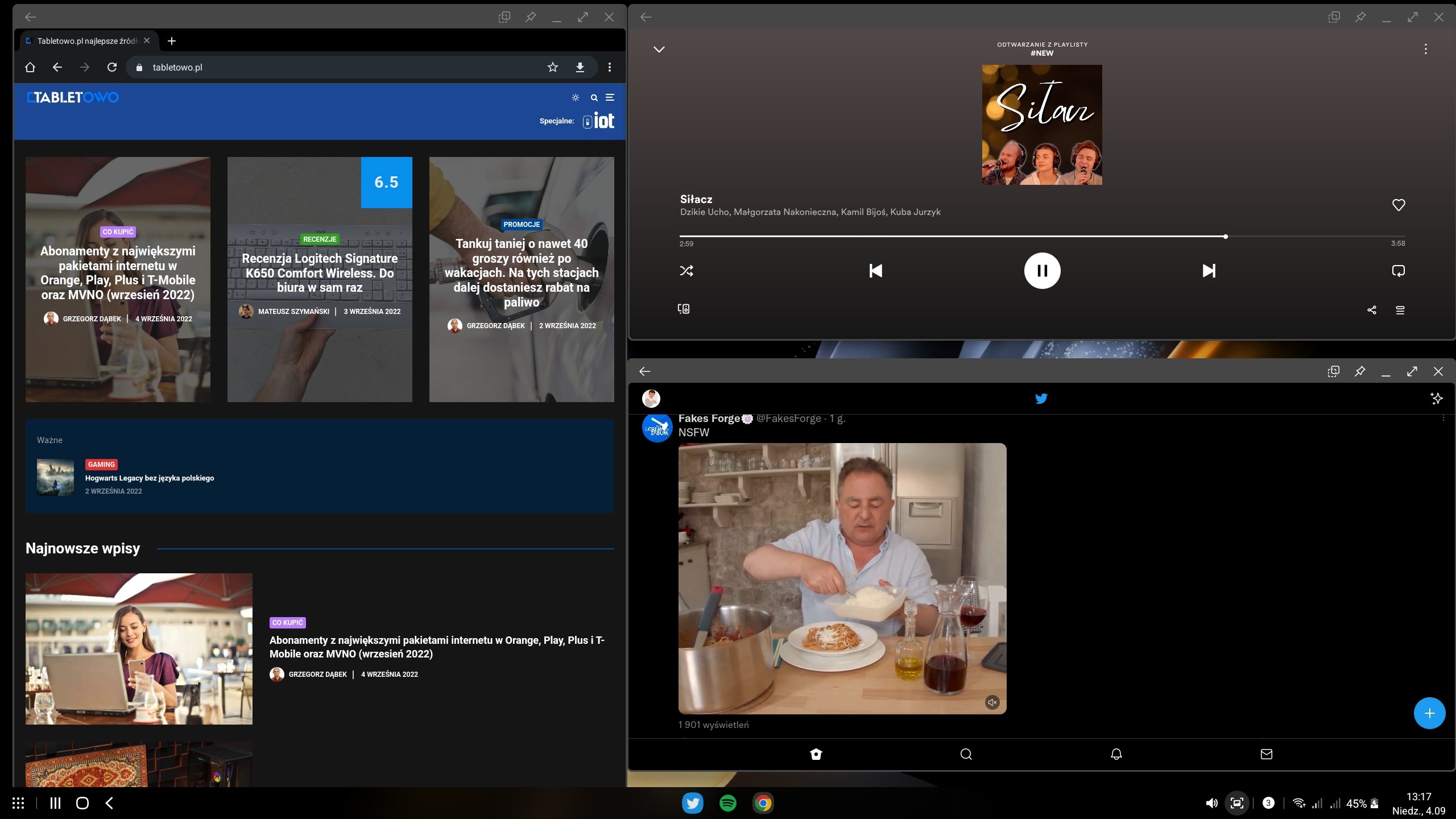Click the Siłacz album cover
The height and width of the screenshot is (819, 1456).
pyautogui.click(x=1042, y=125)
